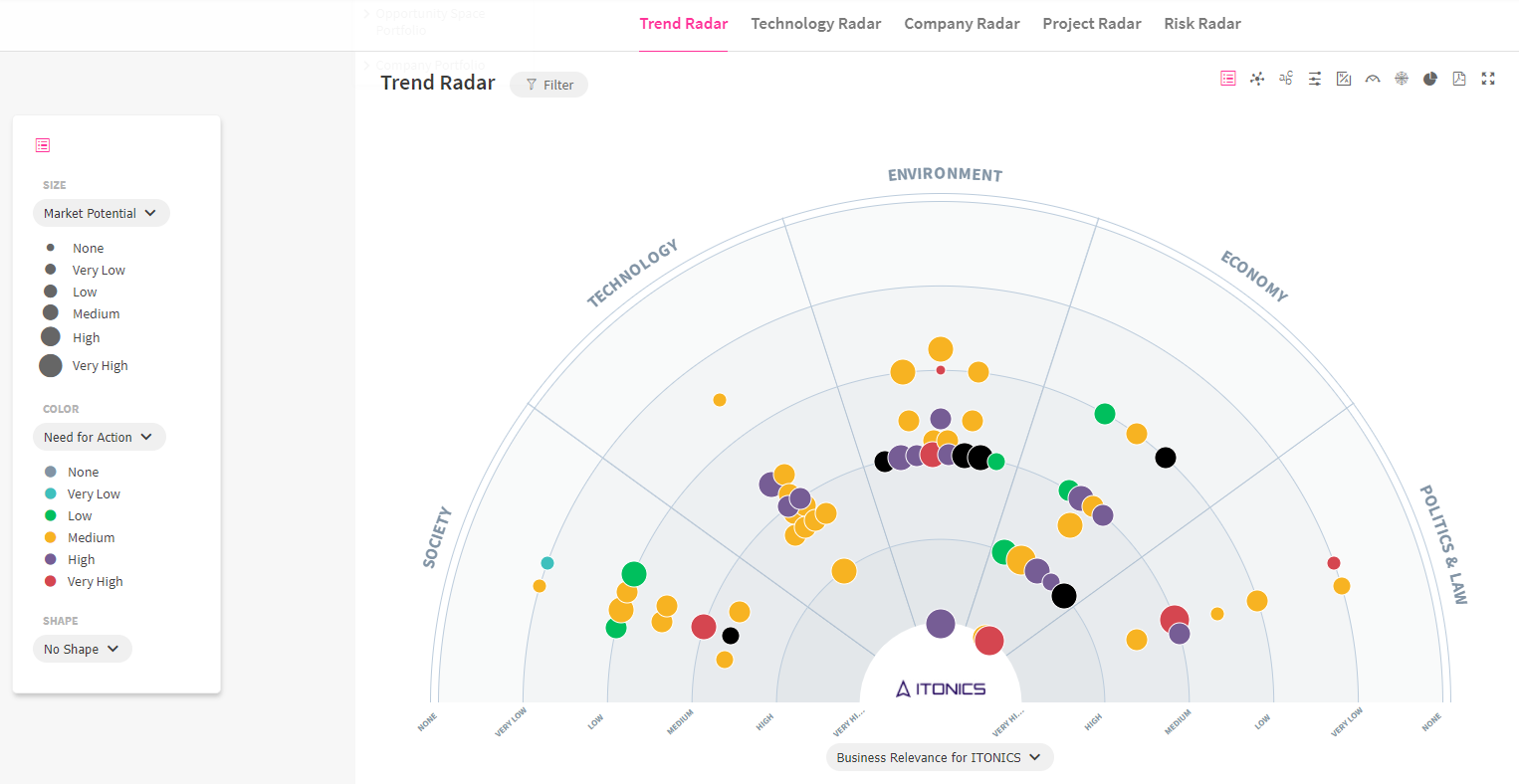Open radar configuration sliders icon
The image size is (1519, 784).
coord(1314,78)
